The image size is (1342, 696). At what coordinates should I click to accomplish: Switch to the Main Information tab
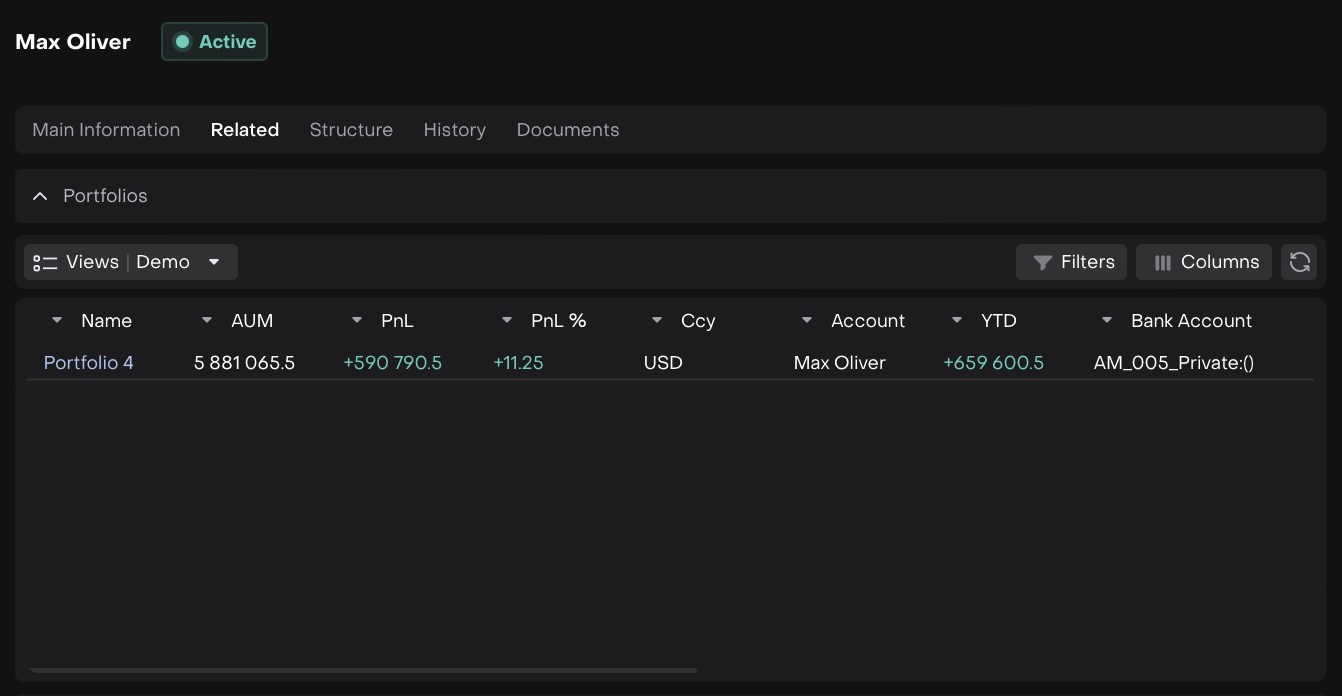[x=106, y=130]
